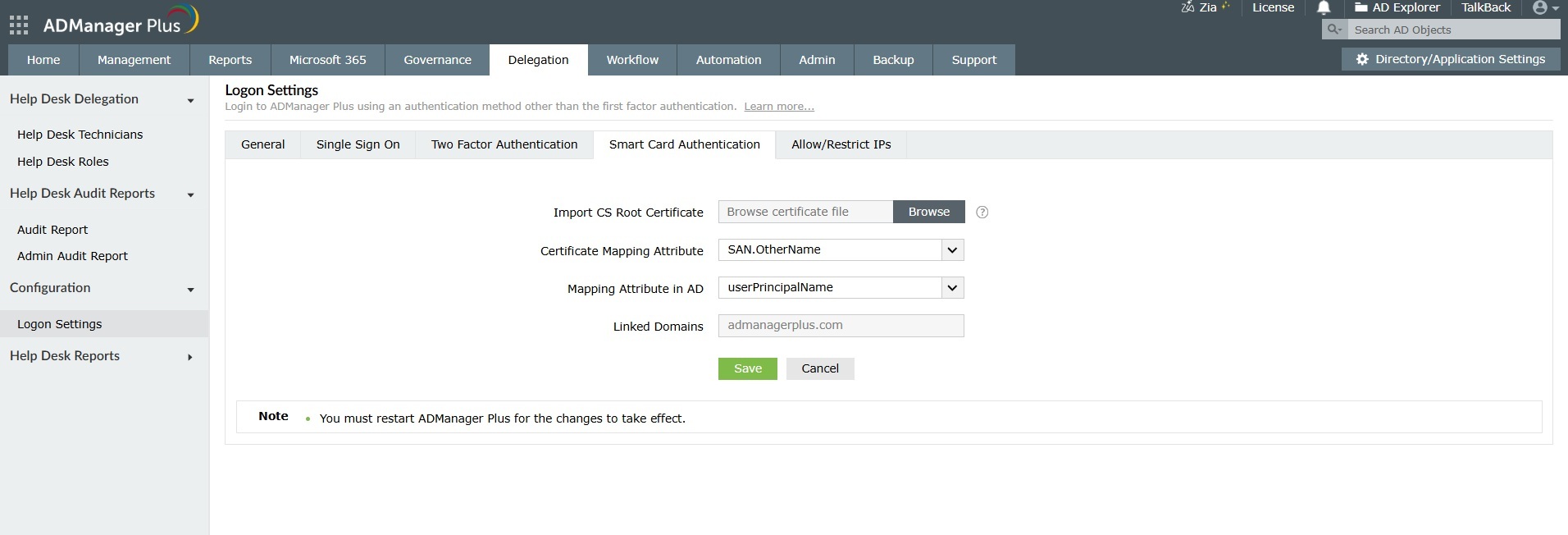This screenshot has width=1568, height=535.
Task: Switch to the Microsoft 365 tab
Action: 328,60
